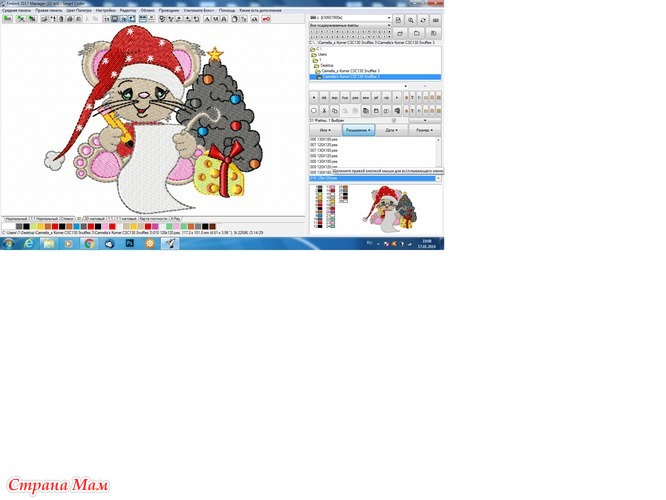Image resolution: width=666 pixels, height=500 pixels.
Task: Pick the last dark brown palette swatch
Action: (x=212, y=226)
